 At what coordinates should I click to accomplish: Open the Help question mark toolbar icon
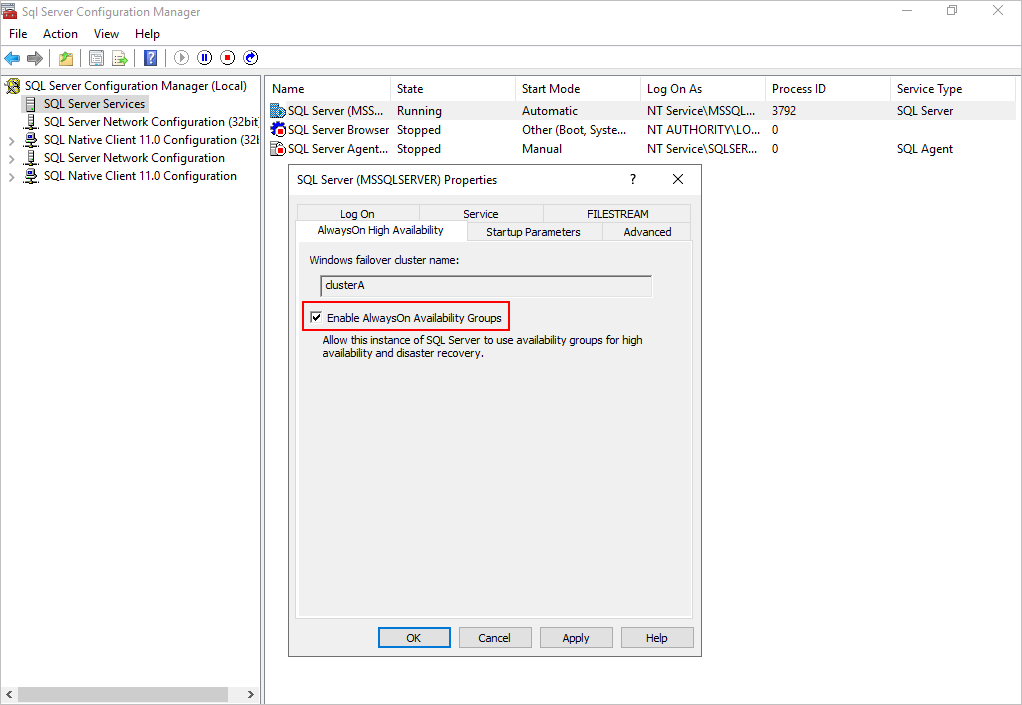pos(151,58)
